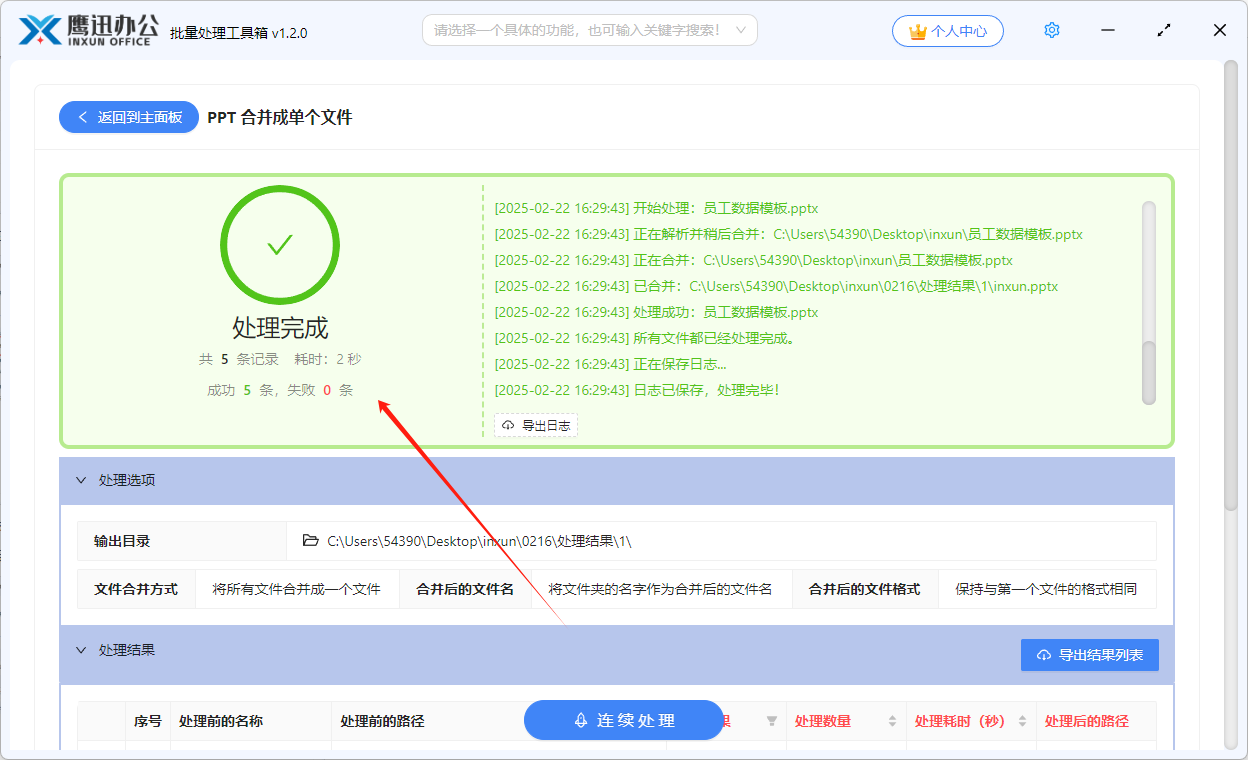Image resolution: width=1248 pixels, height=760 pixels.
Task: Click log line 正在解析并稍后合并
Action: point(788,234)
